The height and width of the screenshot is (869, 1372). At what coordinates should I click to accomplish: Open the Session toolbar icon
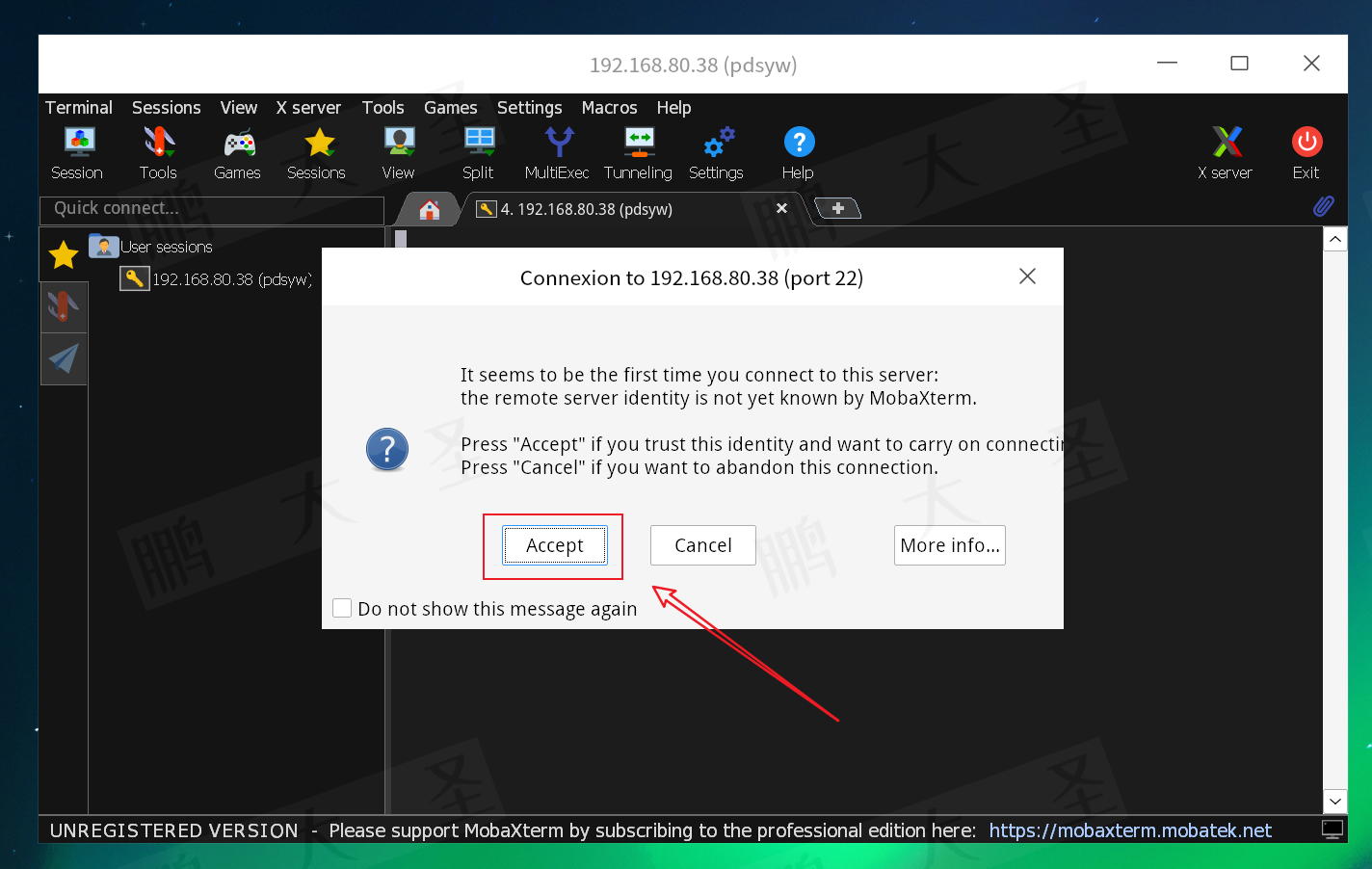pyautogui.click(x=78, y=153)
